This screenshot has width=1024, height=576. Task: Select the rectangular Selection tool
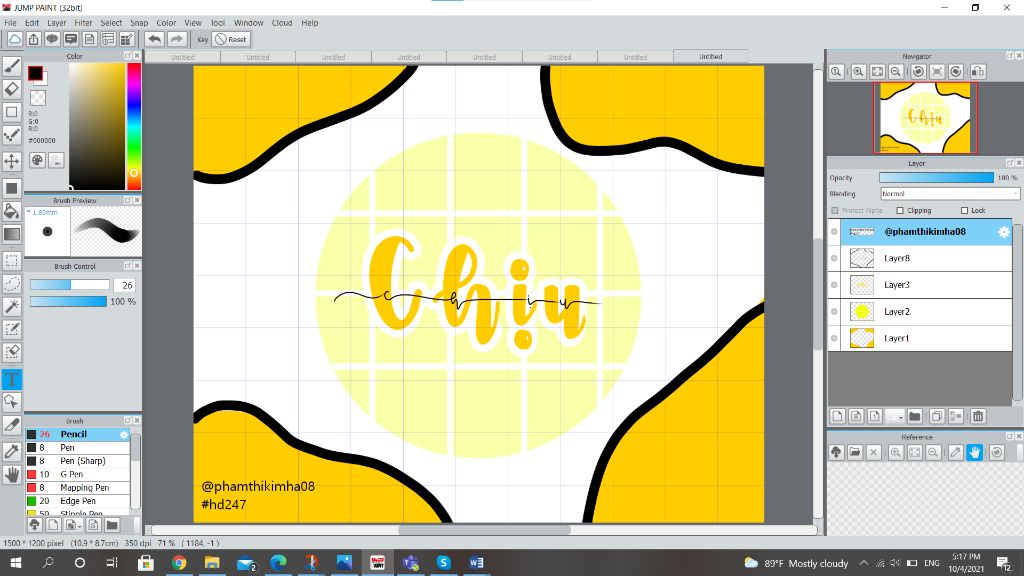click(x=12, y=261)
